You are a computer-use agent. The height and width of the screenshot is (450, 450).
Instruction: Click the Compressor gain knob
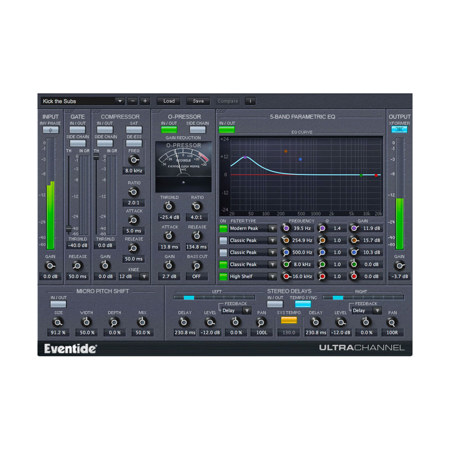105,266
